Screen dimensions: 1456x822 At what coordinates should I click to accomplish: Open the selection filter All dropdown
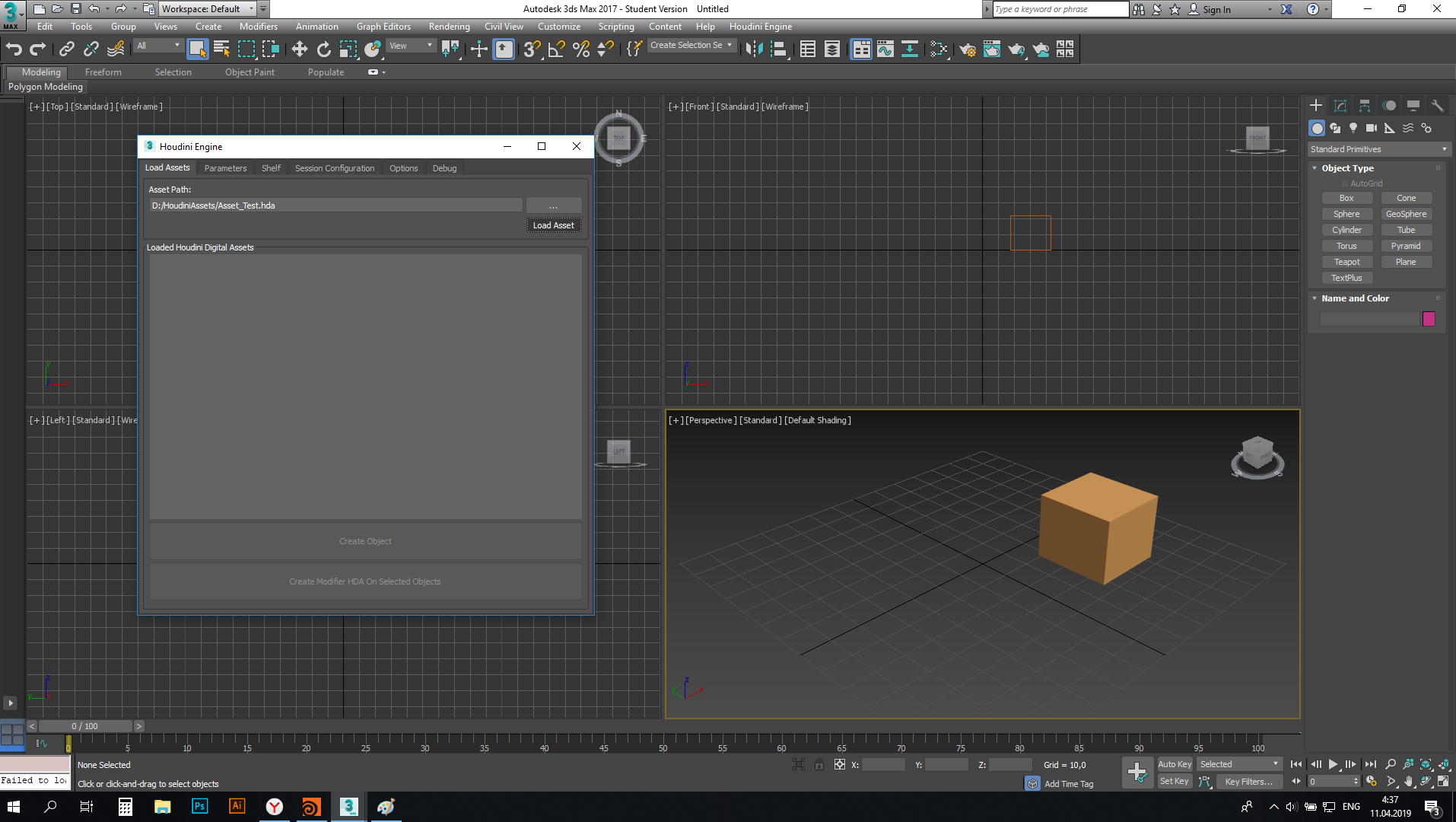[159, 46]
